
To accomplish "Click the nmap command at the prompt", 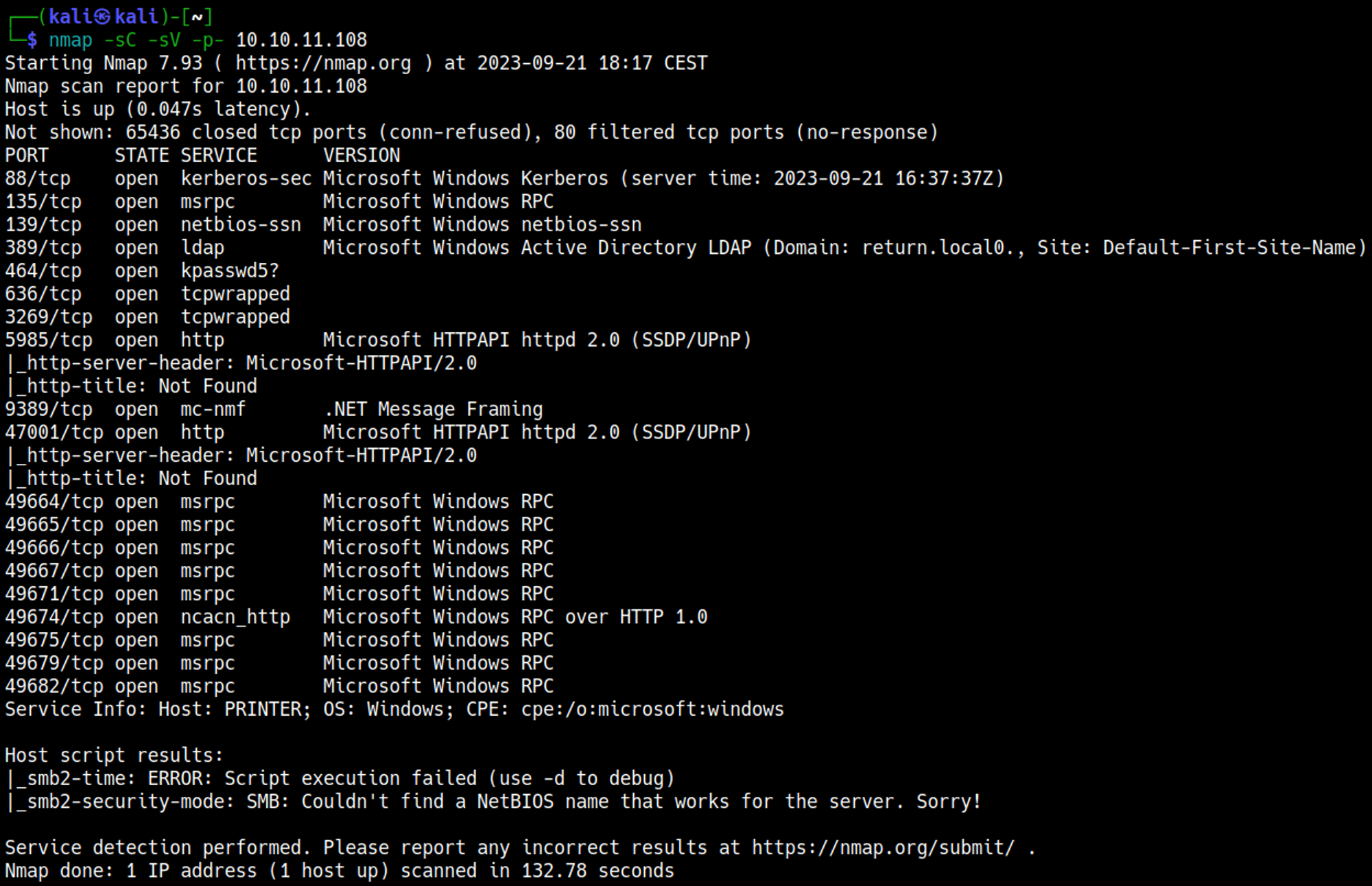I will tap(70, 40).
